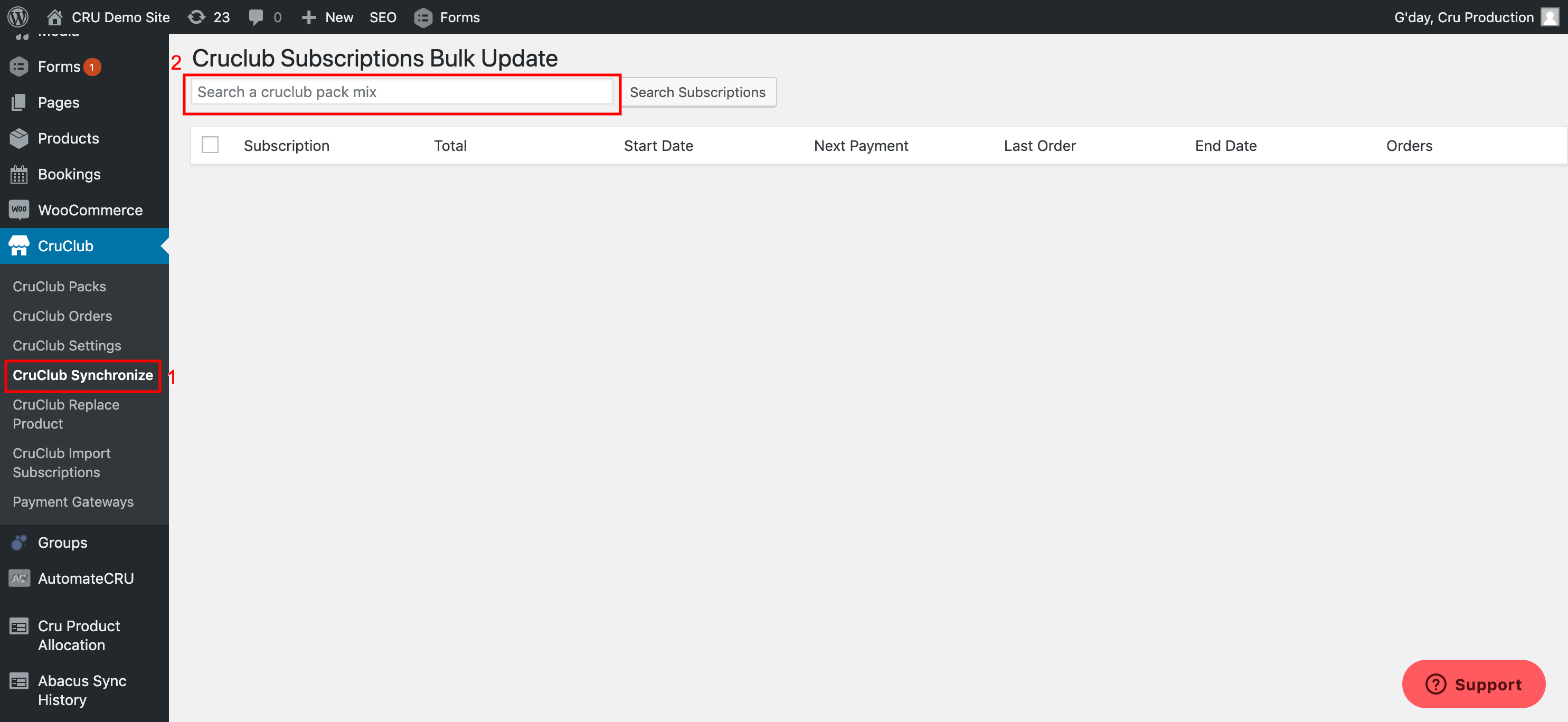Click the Start Date column header
Screen dimensions: 1568x722
tap(658, 145)
